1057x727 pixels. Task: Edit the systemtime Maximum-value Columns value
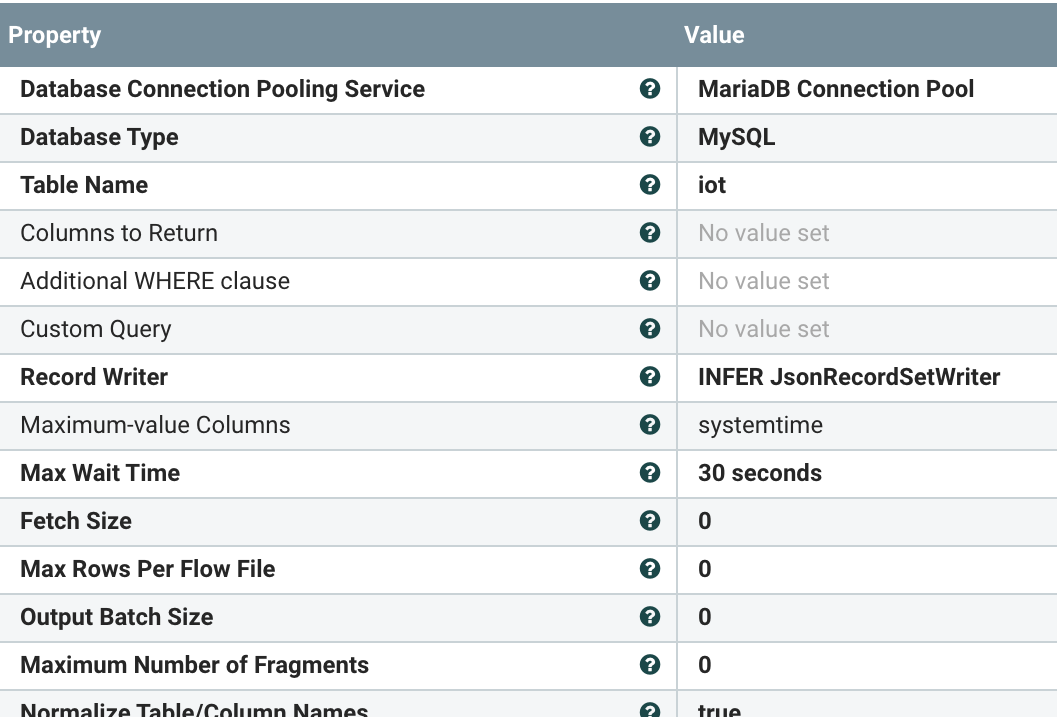click(x=760, y=425)
